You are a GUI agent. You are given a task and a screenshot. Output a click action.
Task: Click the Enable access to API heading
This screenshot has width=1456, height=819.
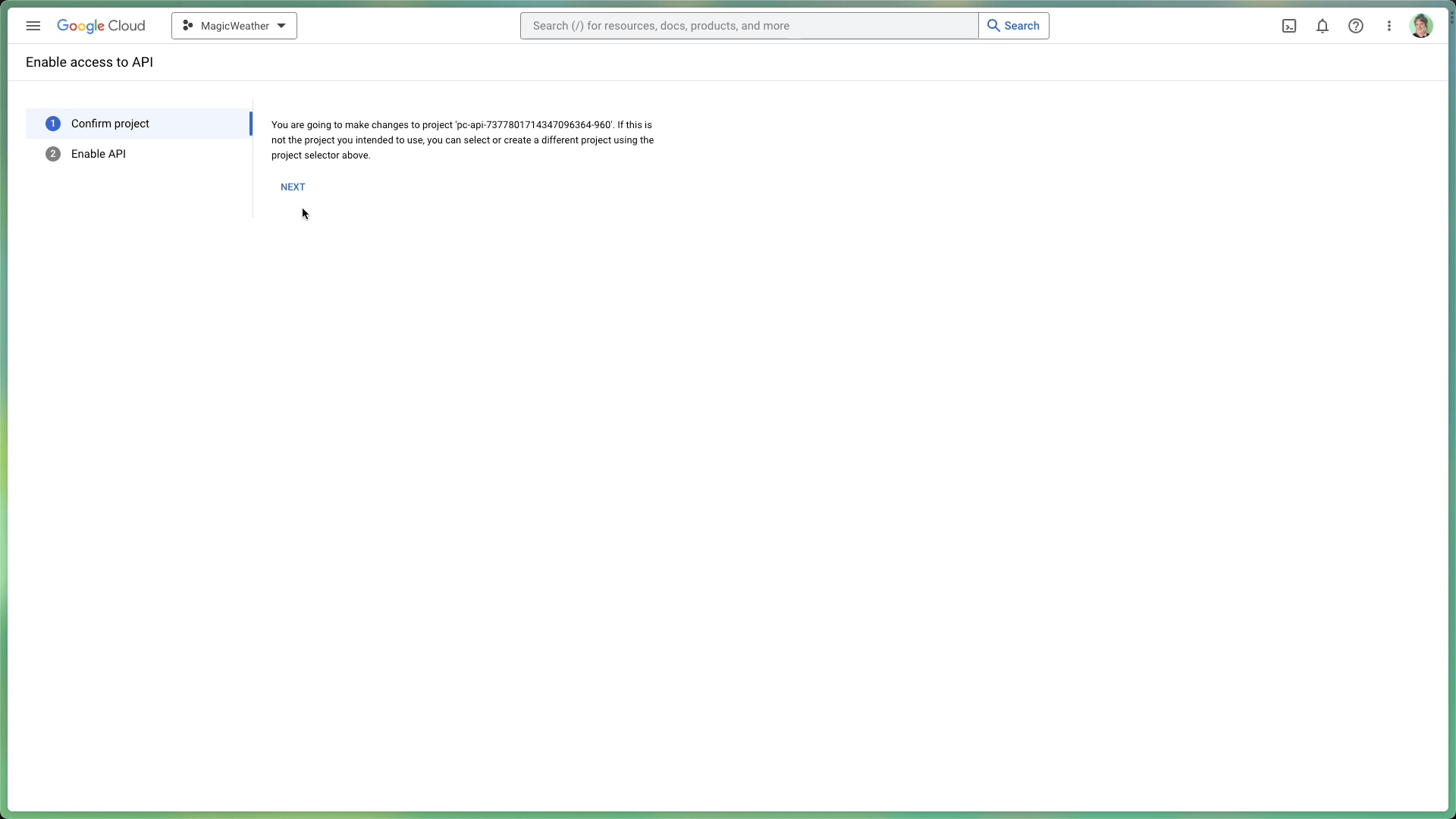click(89, 62)
